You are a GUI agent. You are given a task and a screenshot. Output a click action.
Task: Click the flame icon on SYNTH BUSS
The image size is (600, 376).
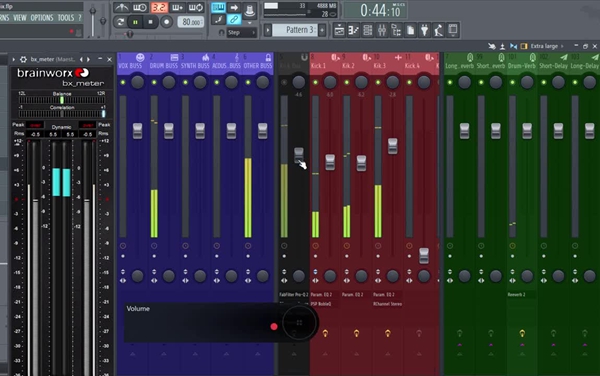205,57
